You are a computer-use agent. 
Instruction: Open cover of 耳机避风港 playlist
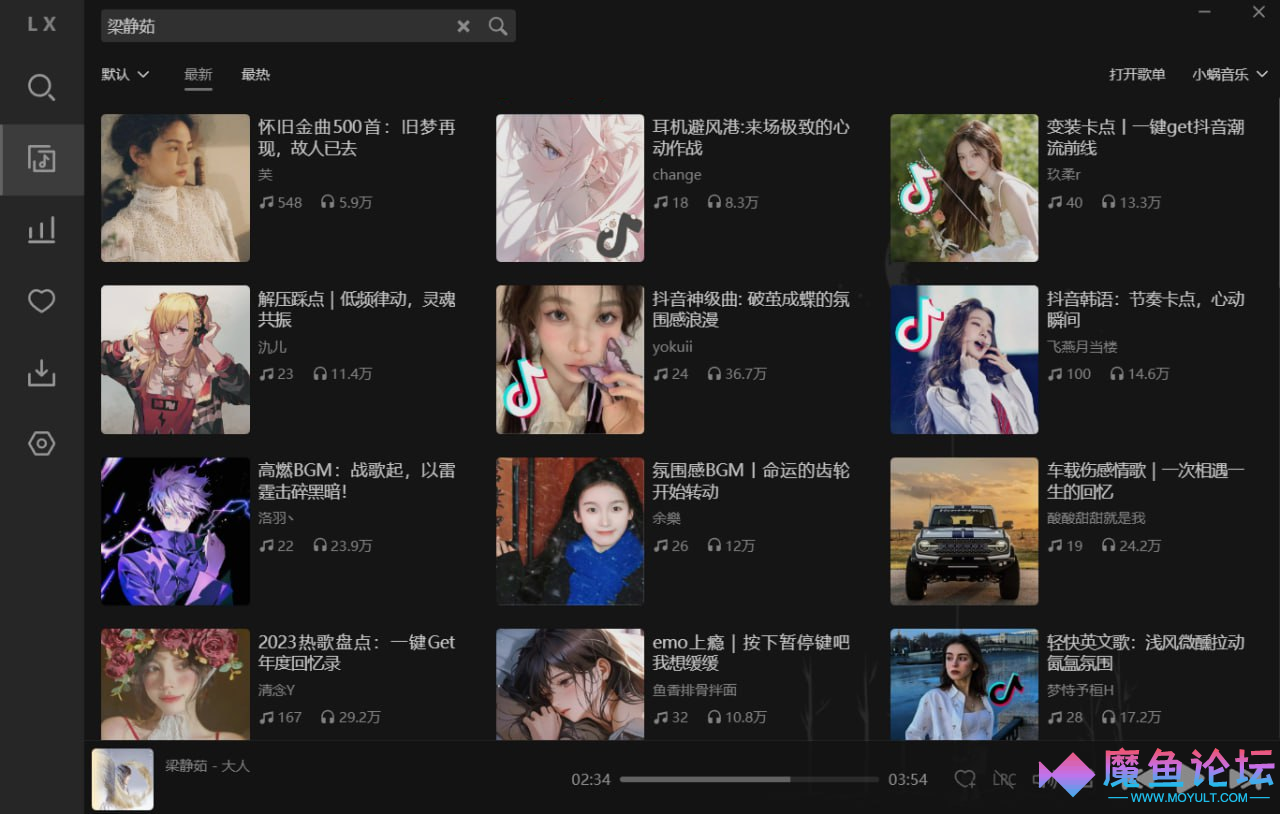click(570, 188)
